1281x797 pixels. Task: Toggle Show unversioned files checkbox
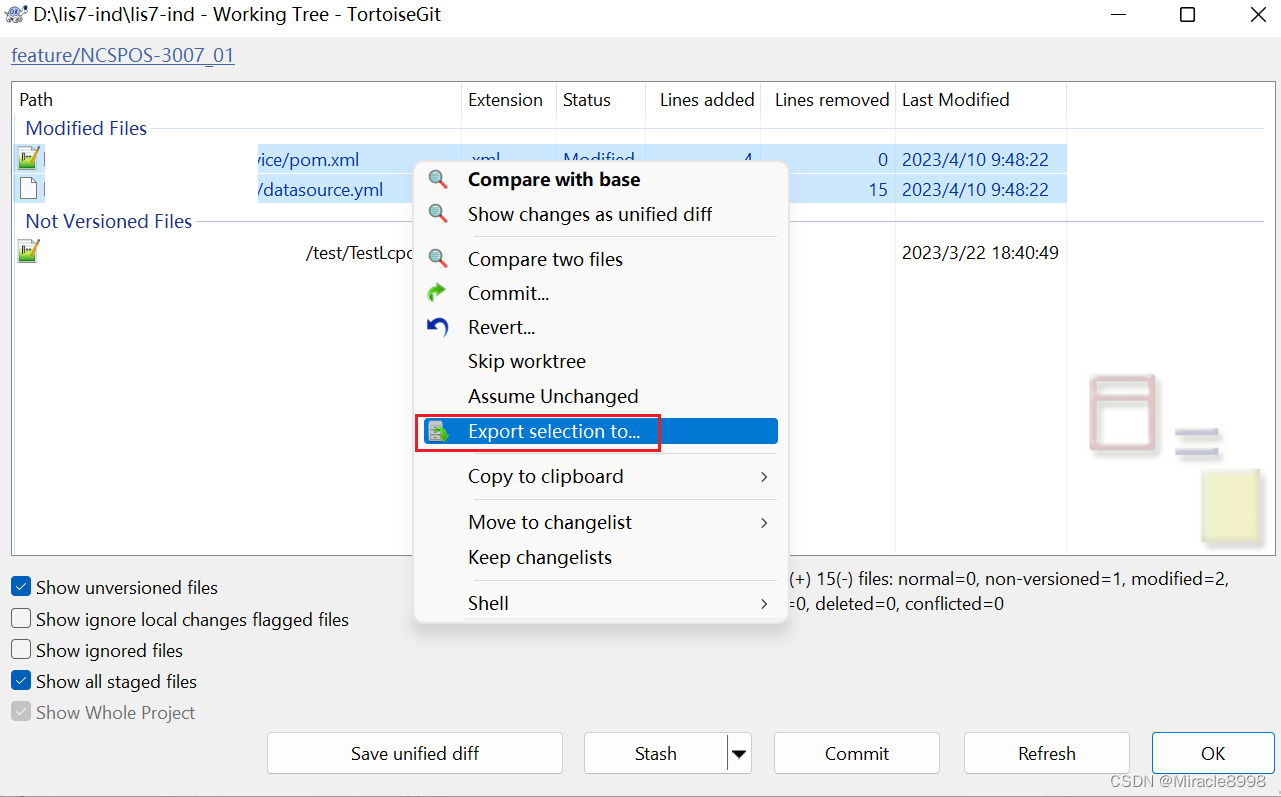(x=21, y=587)
